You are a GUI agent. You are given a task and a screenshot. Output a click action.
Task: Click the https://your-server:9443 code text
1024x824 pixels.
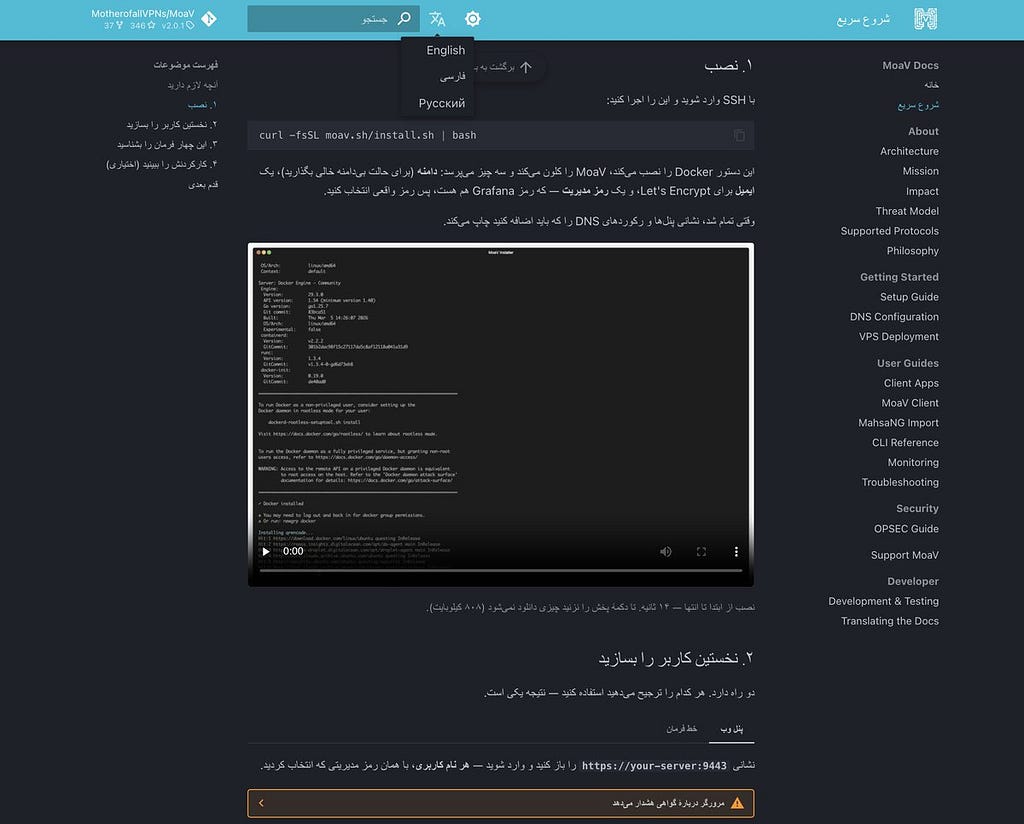coord(654,765)
